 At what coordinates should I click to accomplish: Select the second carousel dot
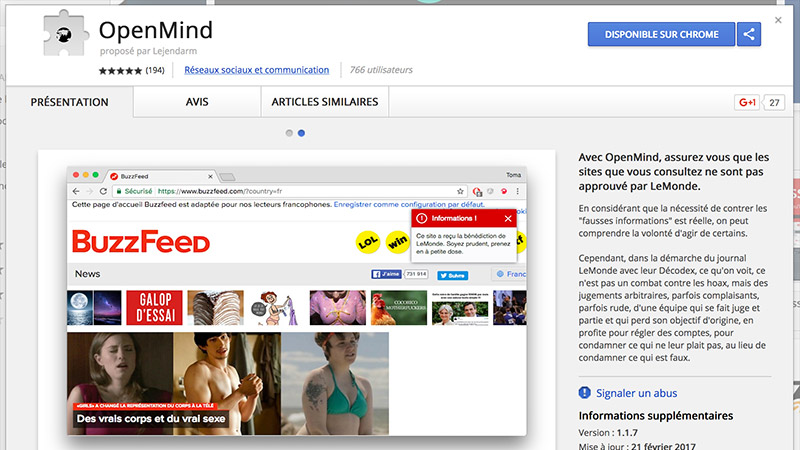tap(302, 133)
